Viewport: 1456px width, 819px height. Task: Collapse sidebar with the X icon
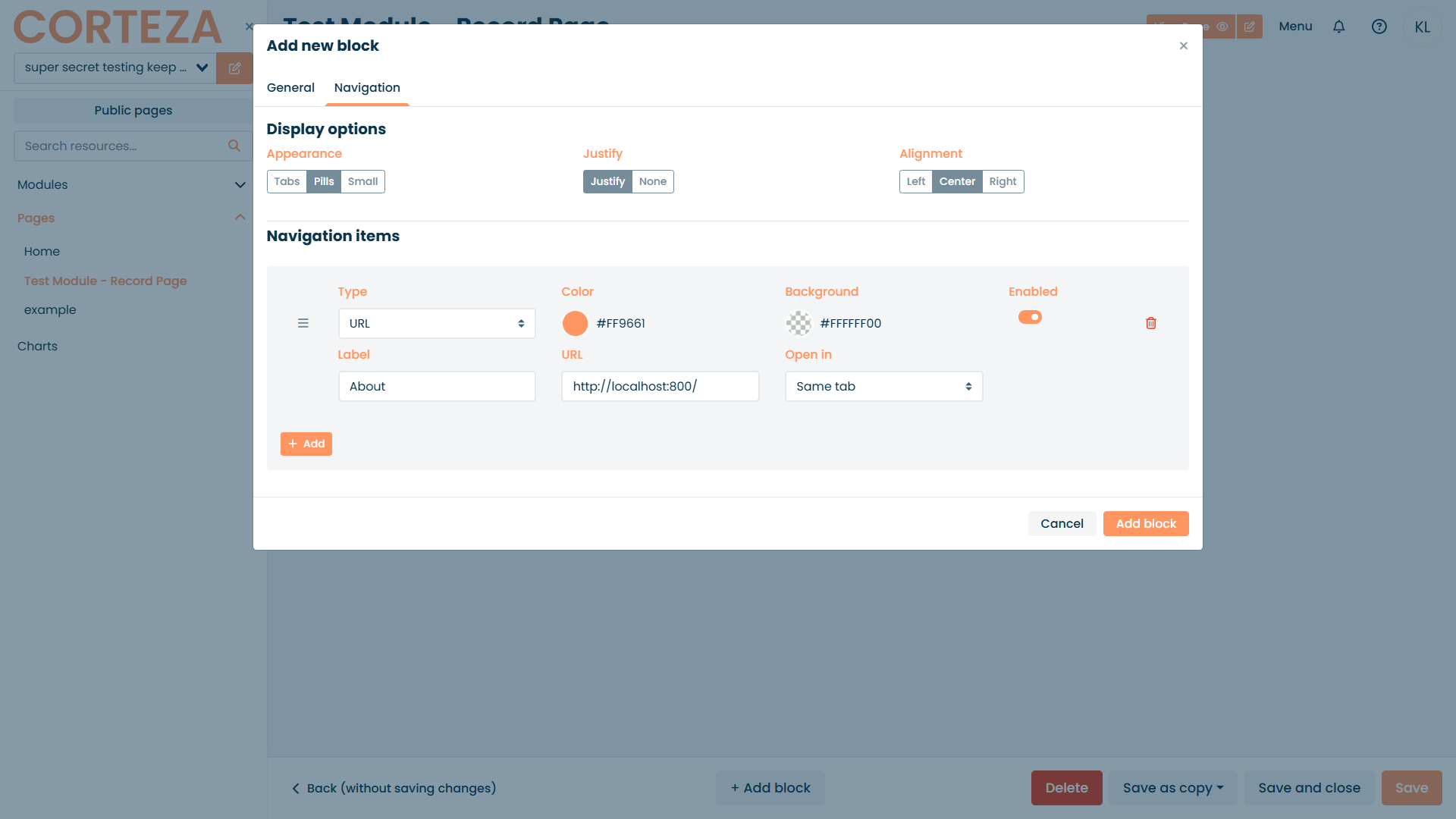pyautogui.click(x=249, y=27)
